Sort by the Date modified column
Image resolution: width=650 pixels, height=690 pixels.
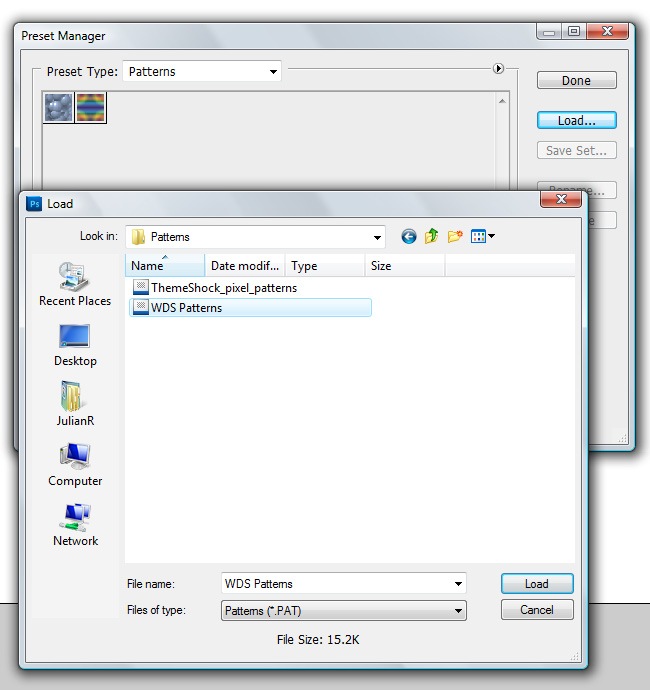pos(245,266)
